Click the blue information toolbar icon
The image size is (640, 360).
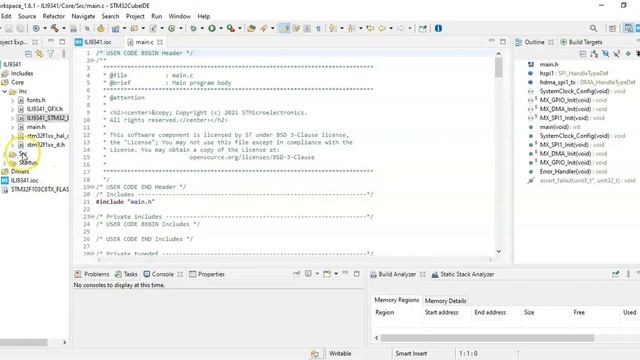[438, 28]
